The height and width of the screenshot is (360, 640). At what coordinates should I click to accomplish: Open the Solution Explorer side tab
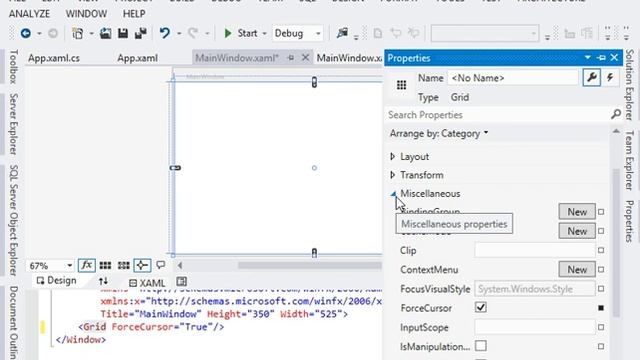630,84
